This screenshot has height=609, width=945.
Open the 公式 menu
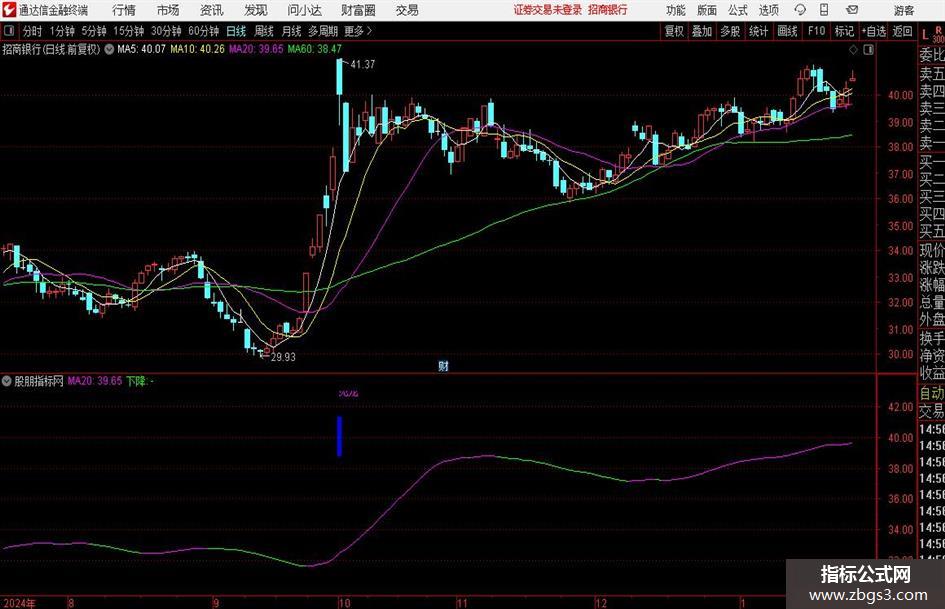(738, 10)
